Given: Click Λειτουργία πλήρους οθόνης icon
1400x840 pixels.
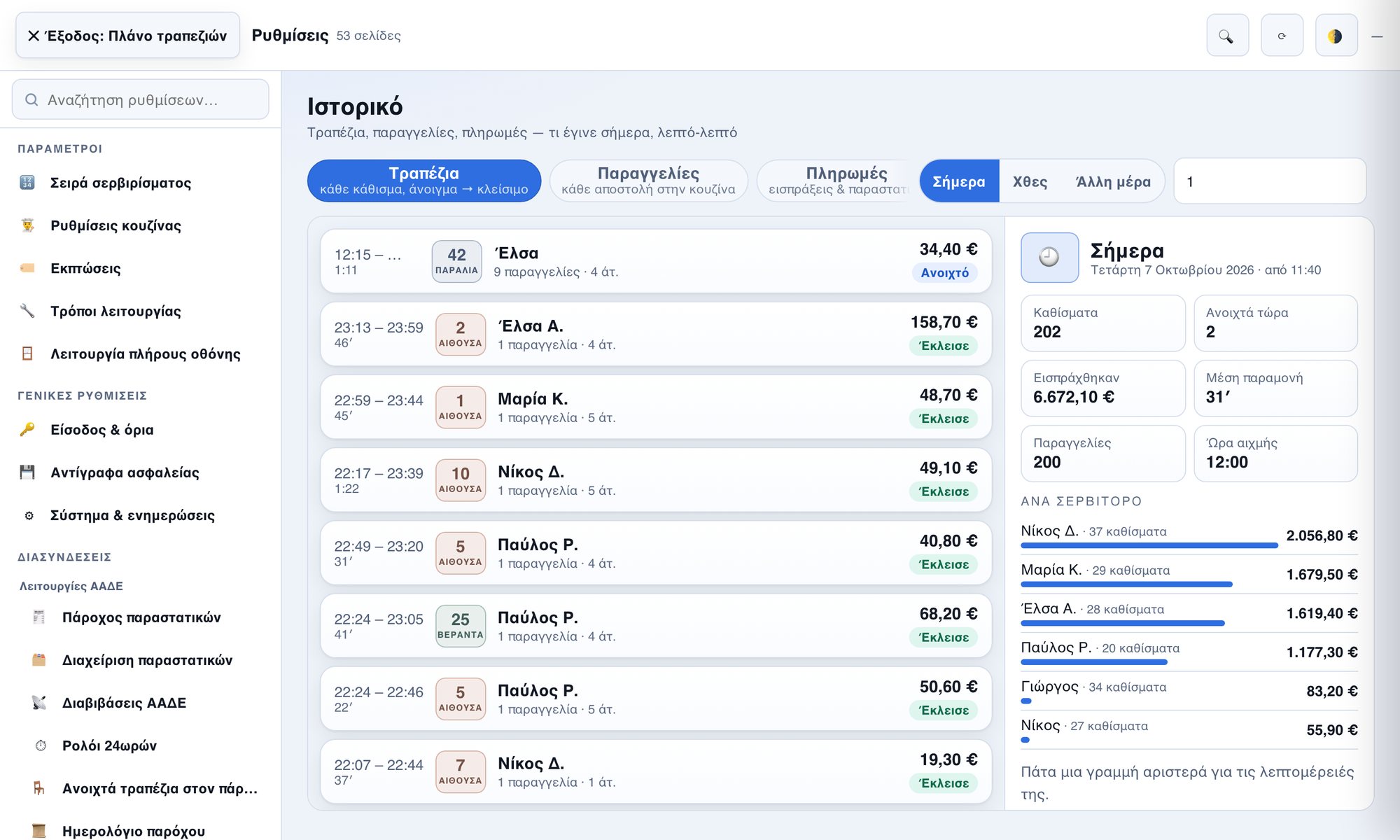Looking at the screenshot, I should (x=27, y=353).
